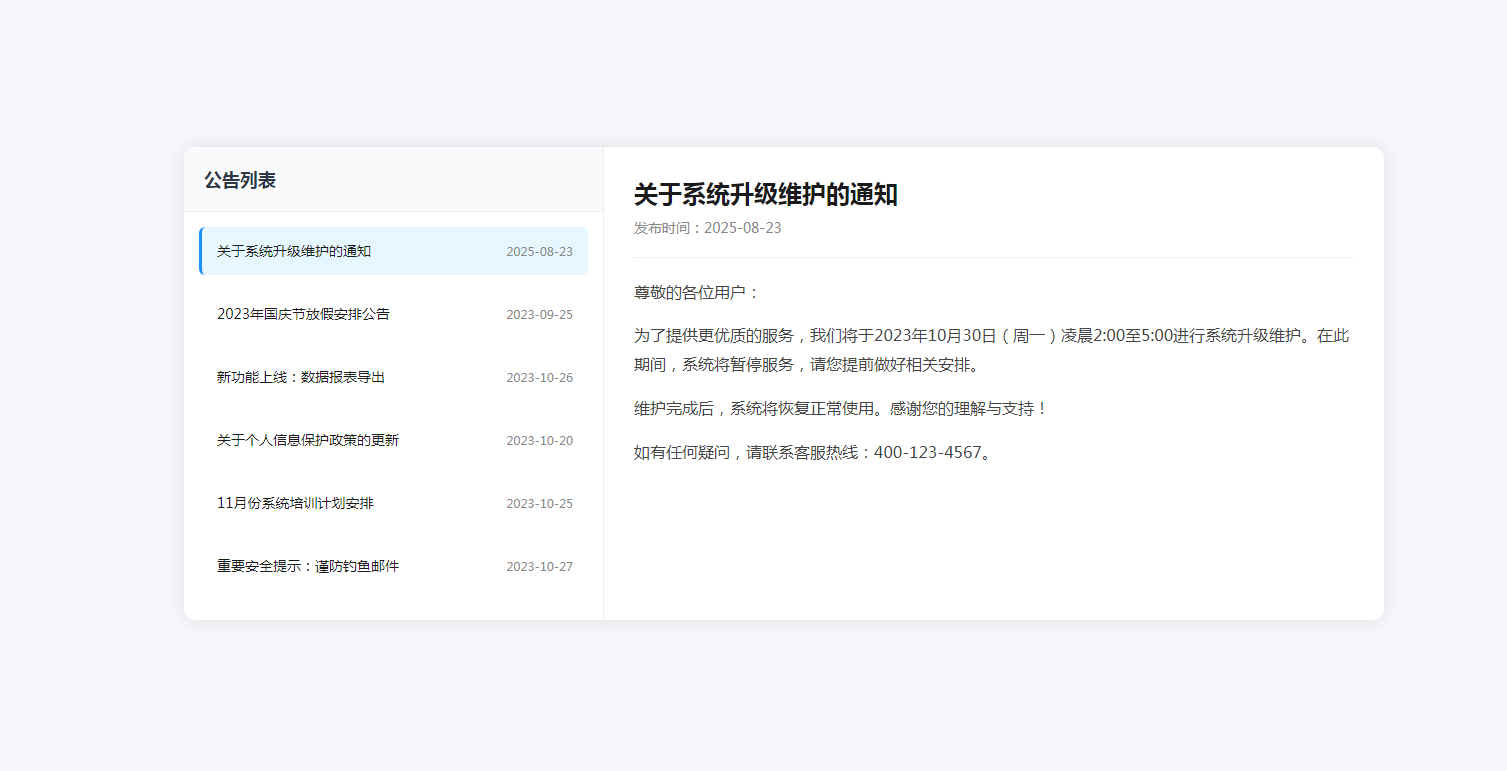Image resolution: width=1507 pixels, height=771 pixels.
Task: Click the list date 2023-10-20
Action: pos(539,441)
